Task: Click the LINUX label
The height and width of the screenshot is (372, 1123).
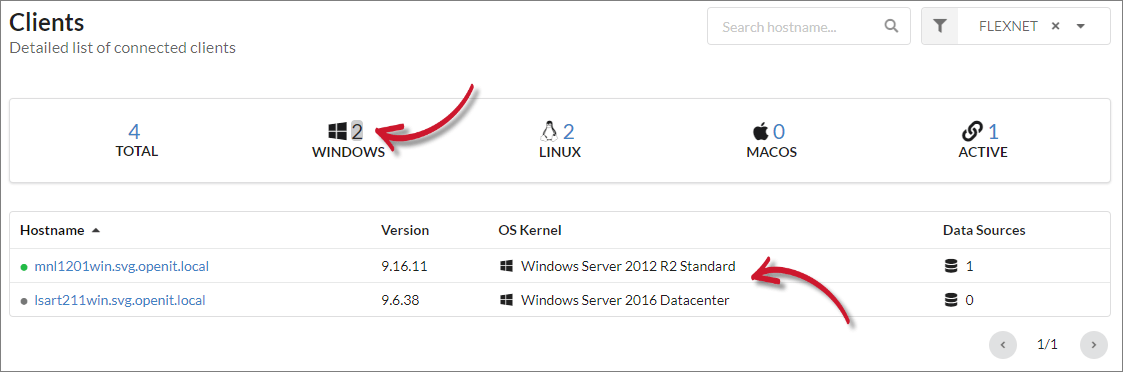Action: [x=559, y=153]
